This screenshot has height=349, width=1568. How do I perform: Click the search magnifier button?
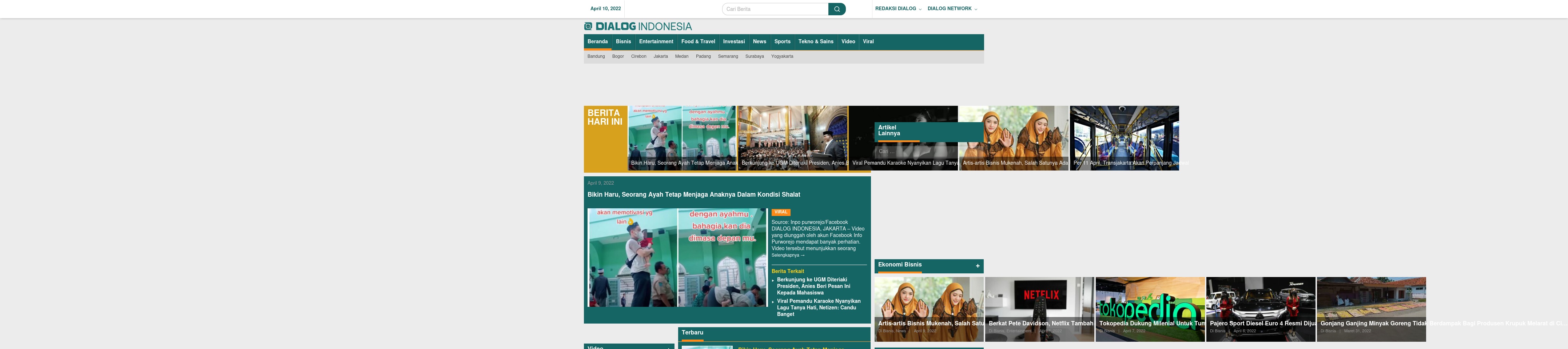(836, 9)
